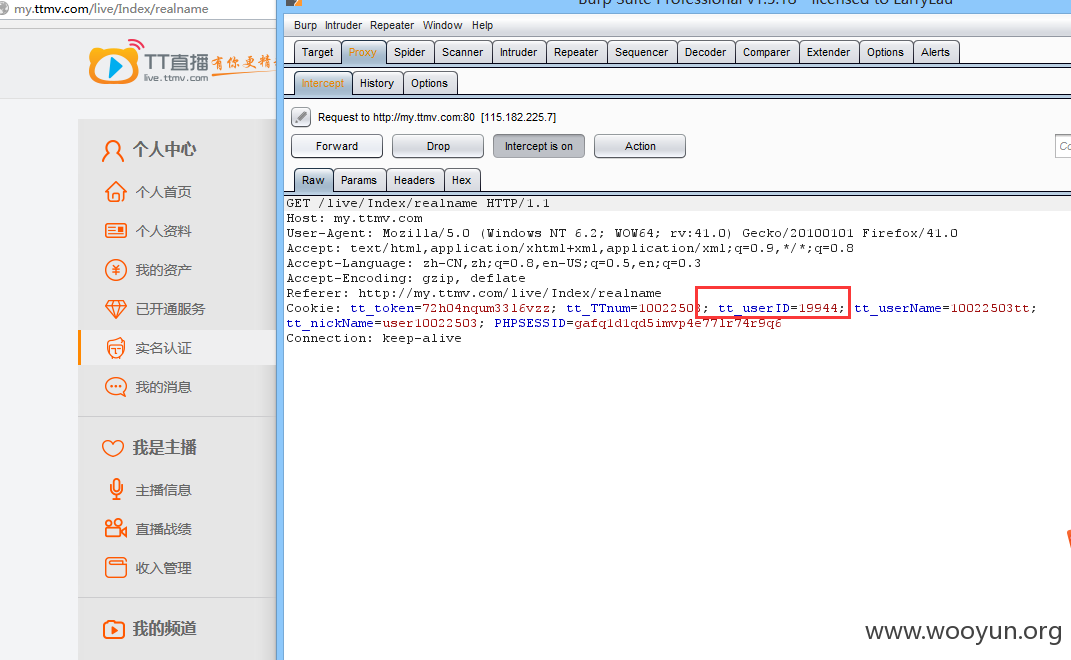The height and width of the screenshot is (660, 1071).
Task: Switch to the Intruder tool tab
Action: click(518, 52)
